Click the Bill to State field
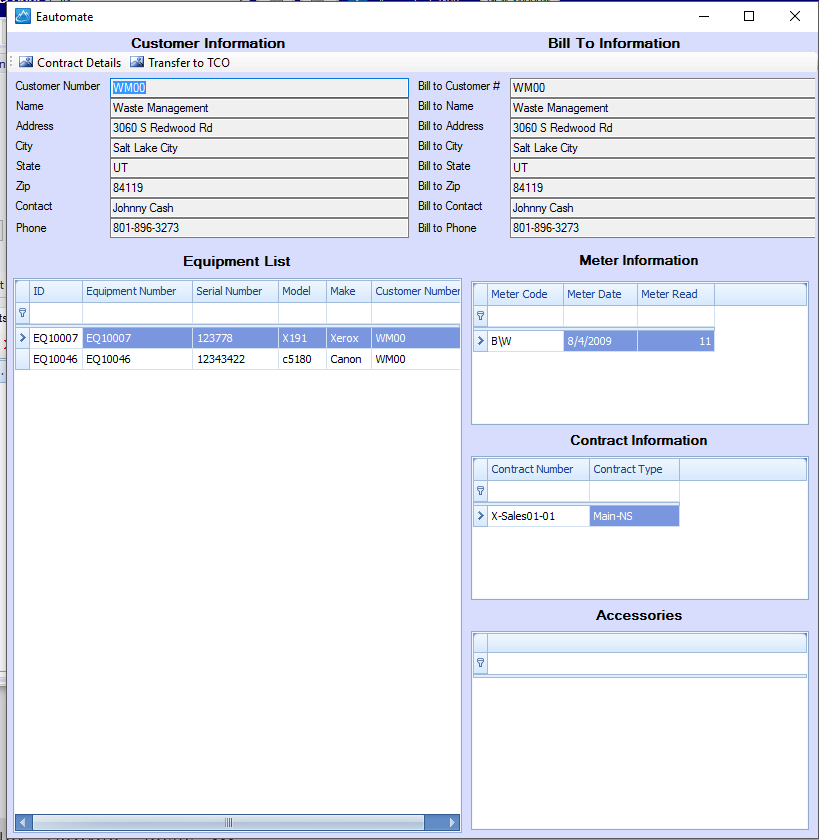 tap(663, 168)
